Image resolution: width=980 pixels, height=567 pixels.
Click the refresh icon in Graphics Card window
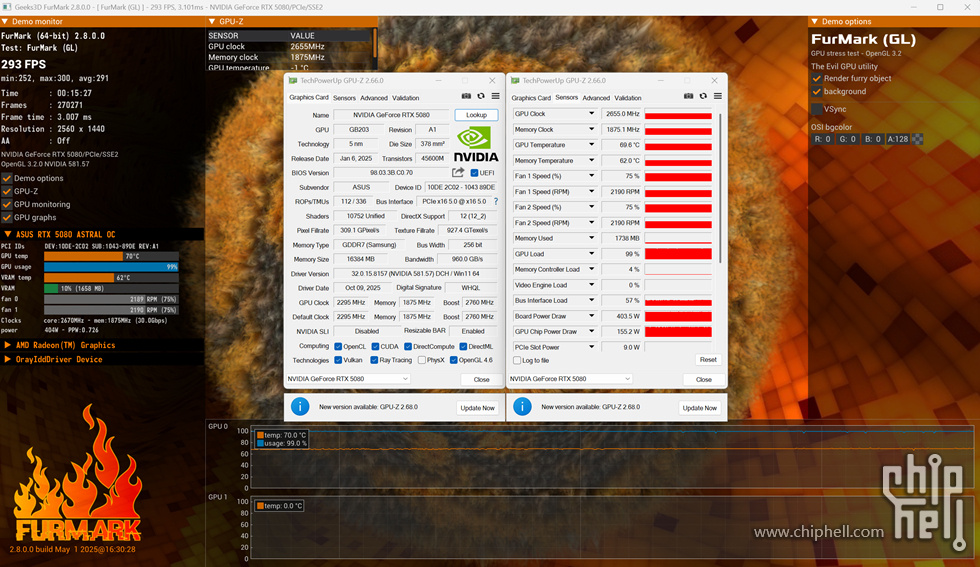tap(480, 97)
